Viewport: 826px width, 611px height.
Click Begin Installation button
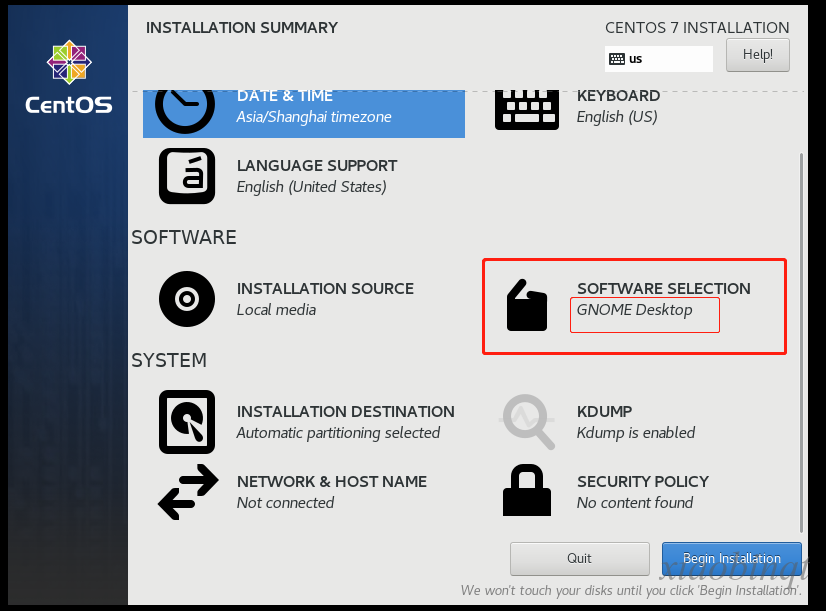tap(732, 559)
